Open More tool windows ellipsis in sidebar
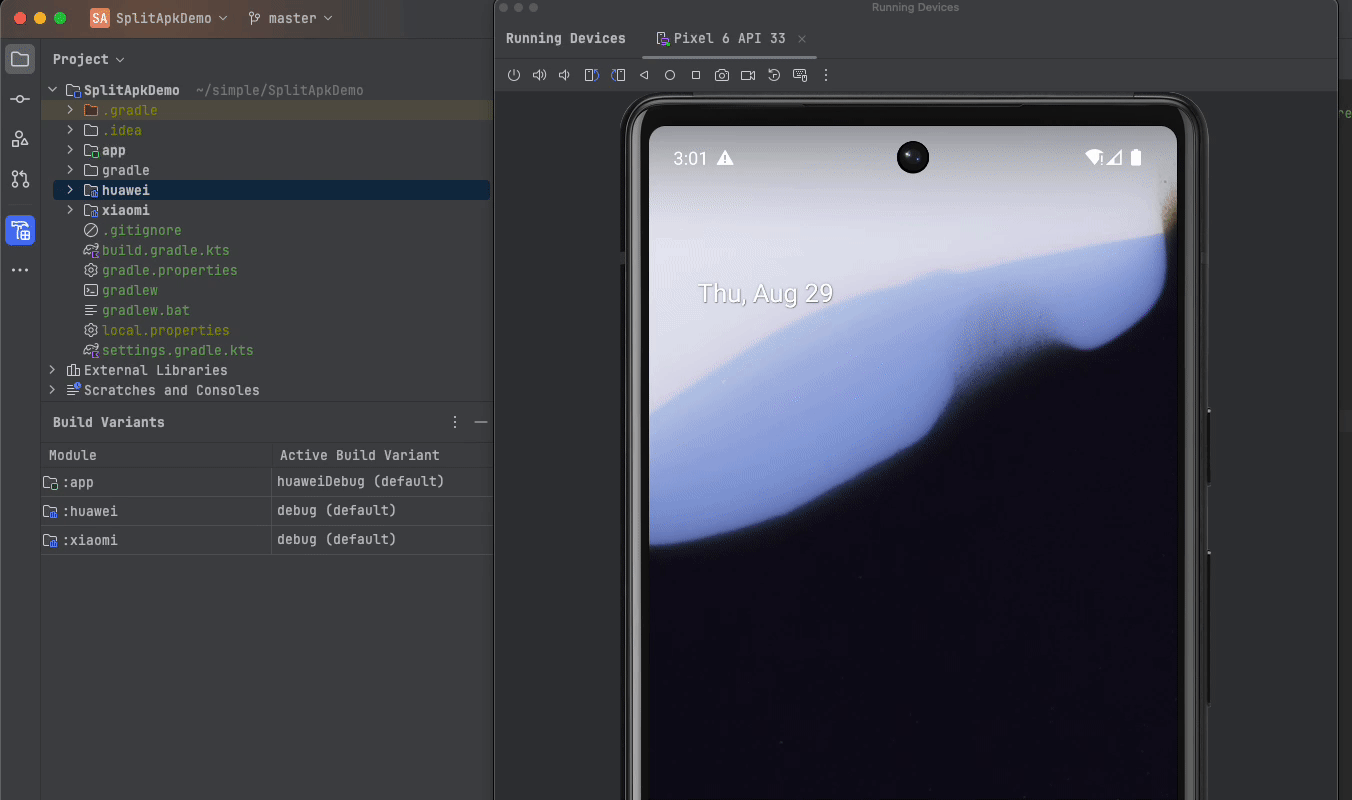This screenshot has width=1352, height=800. [x=20, y=270]
